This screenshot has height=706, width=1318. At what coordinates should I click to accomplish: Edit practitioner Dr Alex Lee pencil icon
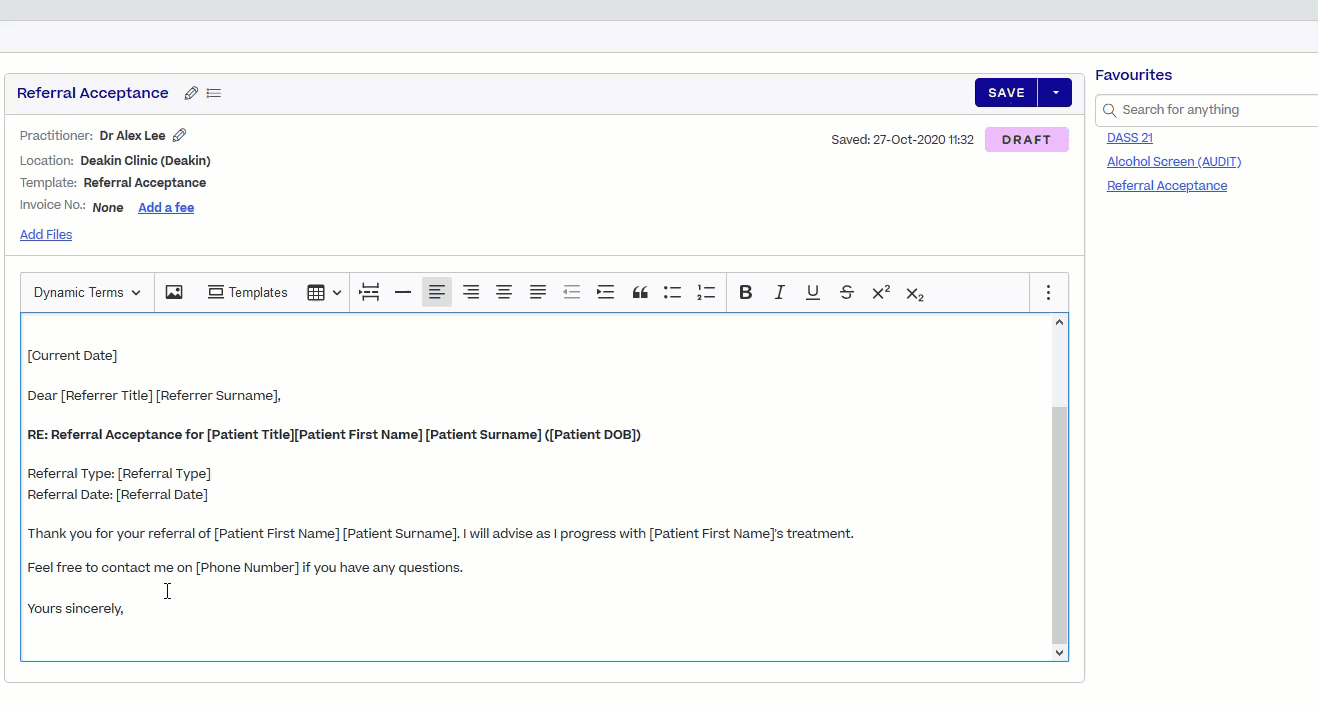179,135
